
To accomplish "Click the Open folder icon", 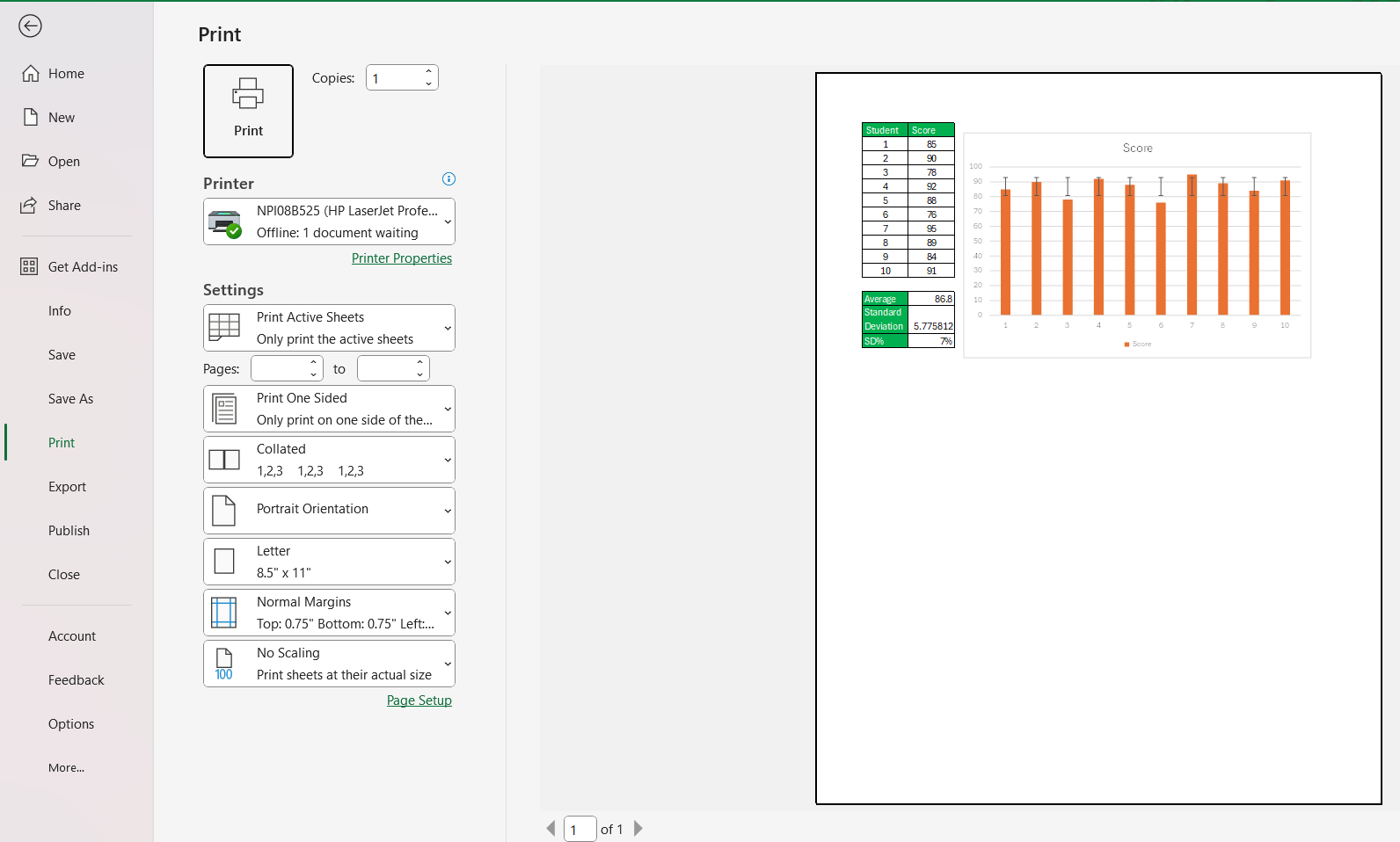I will click(31, 162).
